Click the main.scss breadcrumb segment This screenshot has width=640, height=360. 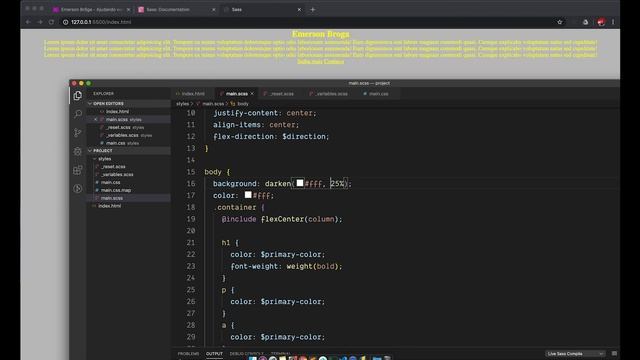point(213,104)
